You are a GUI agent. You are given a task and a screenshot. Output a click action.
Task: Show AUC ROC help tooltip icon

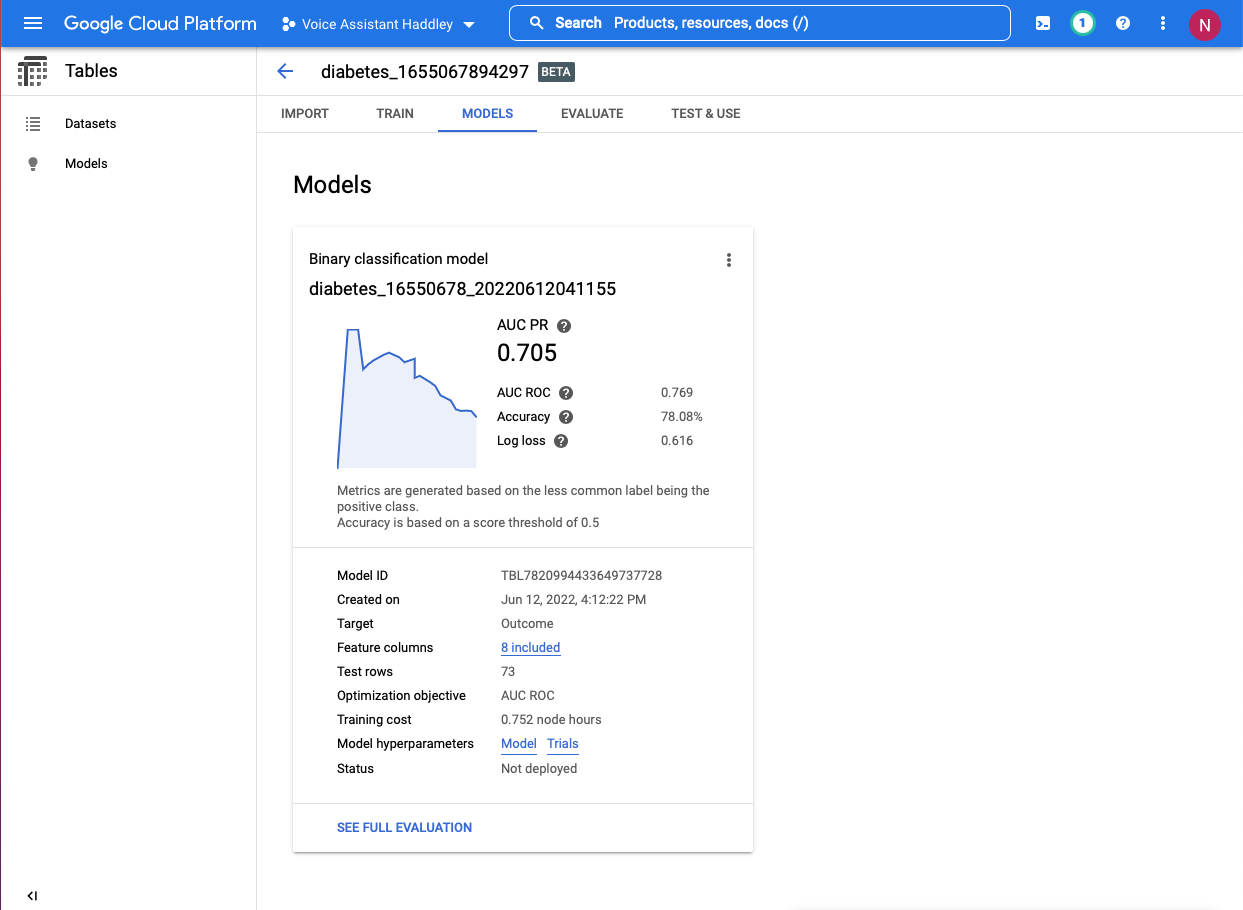(566, 393)
